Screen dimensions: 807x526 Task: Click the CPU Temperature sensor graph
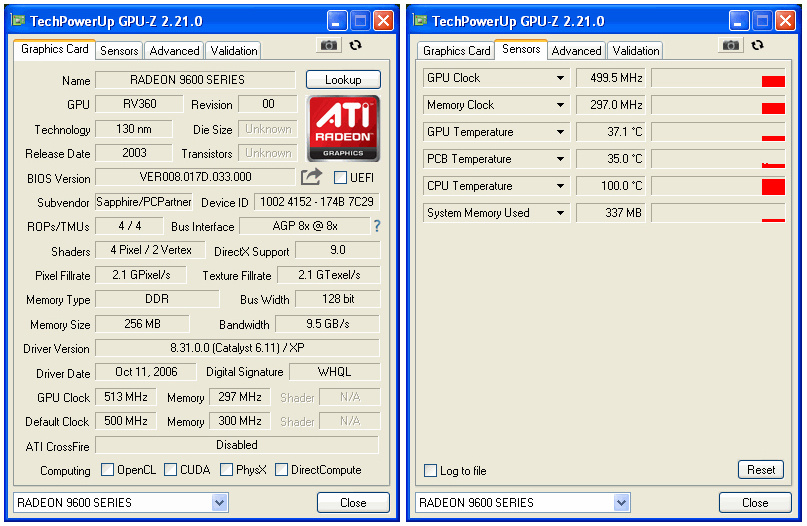(718, 186)
